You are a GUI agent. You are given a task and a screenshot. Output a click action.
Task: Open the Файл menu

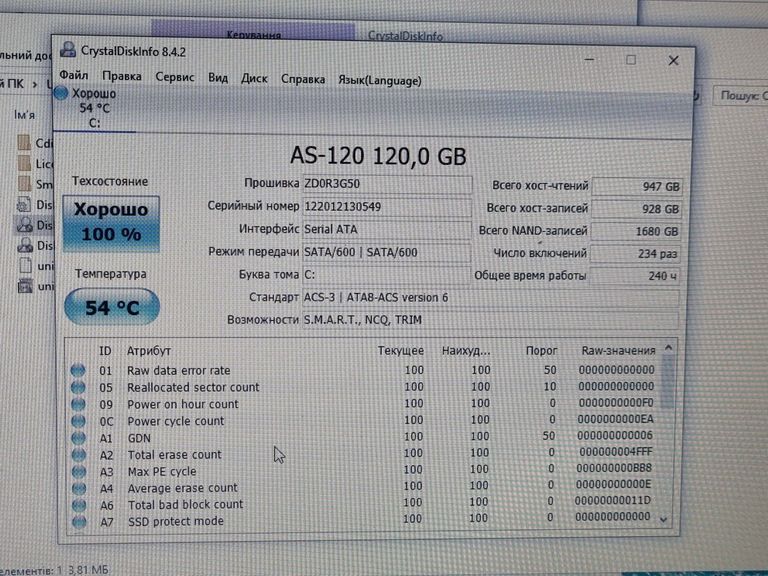point(73,75)
